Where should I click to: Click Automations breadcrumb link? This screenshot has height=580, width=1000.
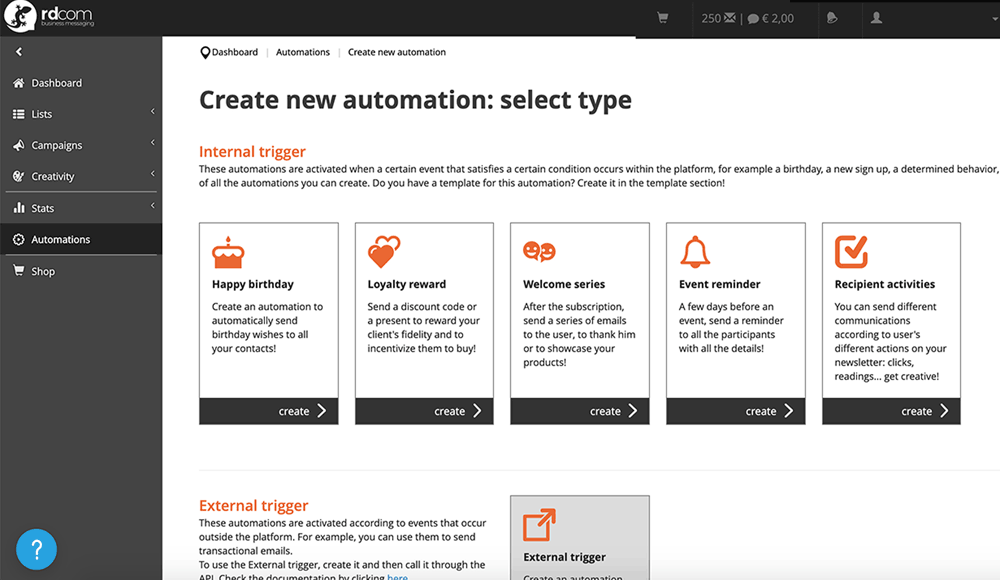(x=303, y=52)
